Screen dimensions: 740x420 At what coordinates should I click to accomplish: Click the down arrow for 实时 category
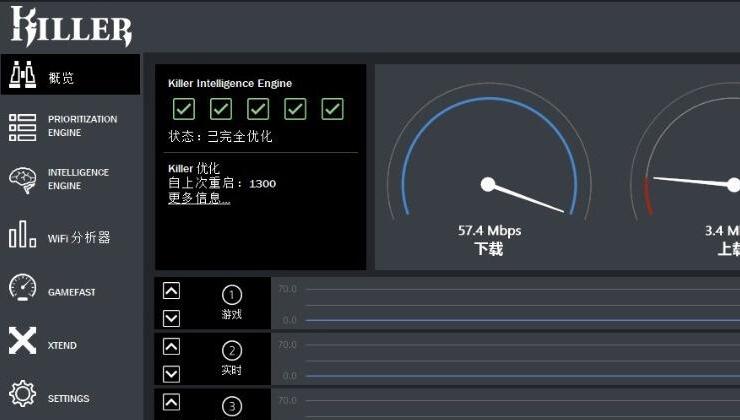click(171, 373)
